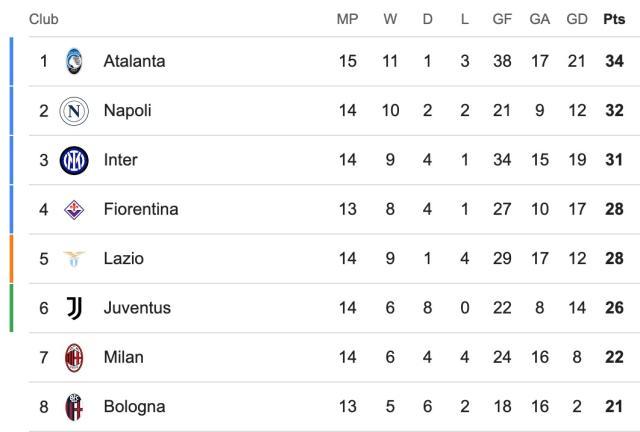Click the Juventus club crest
The image size is (640, 432).
click(x=75, y=308)
